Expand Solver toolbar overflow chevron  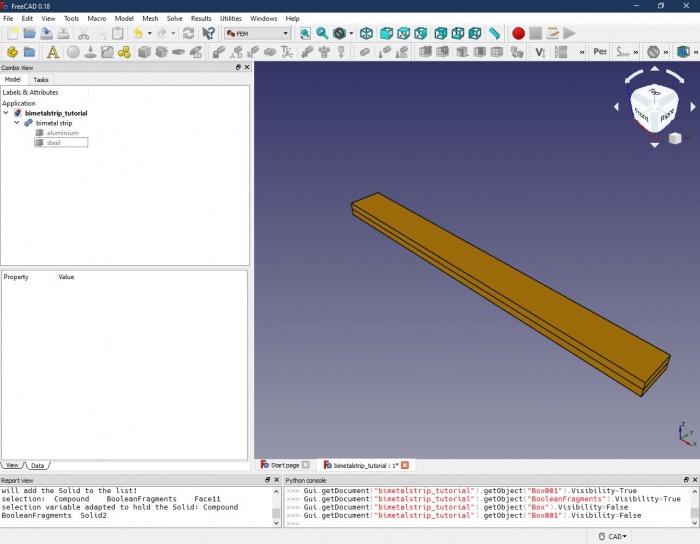636,53
